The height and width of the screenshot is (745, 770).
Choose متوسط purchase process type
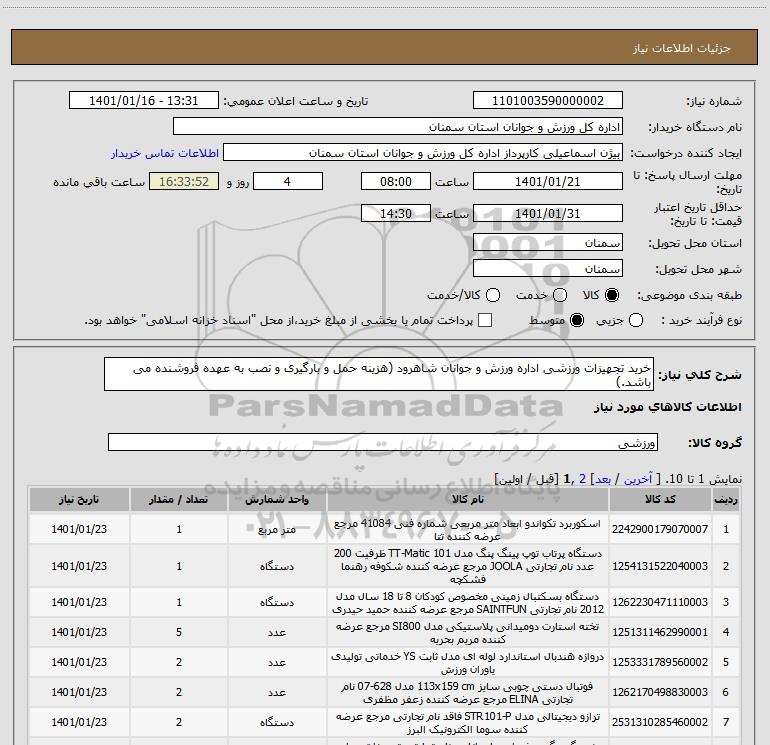coord(577,320)
